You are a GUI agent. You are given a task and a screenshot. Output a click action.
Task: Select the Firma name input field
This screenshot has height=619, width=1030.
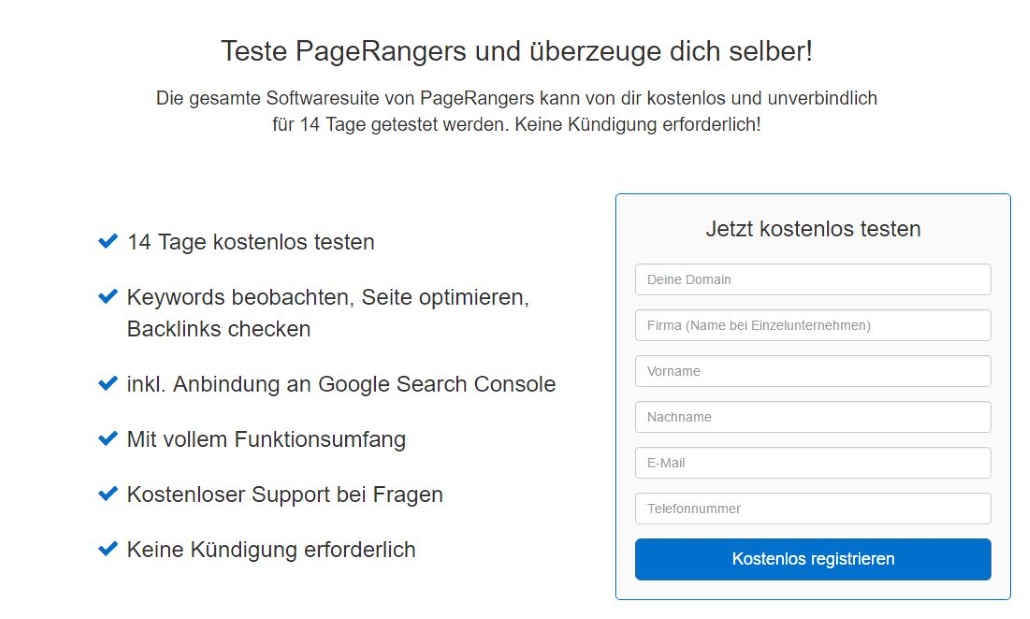[x=812, y=325]
